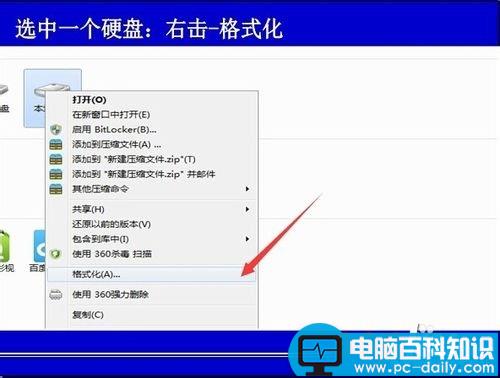This screenshot has height=378, width=500.
Task: Select 启用 BitLocker(B)... entry
Action: click(x=152, y=129)
